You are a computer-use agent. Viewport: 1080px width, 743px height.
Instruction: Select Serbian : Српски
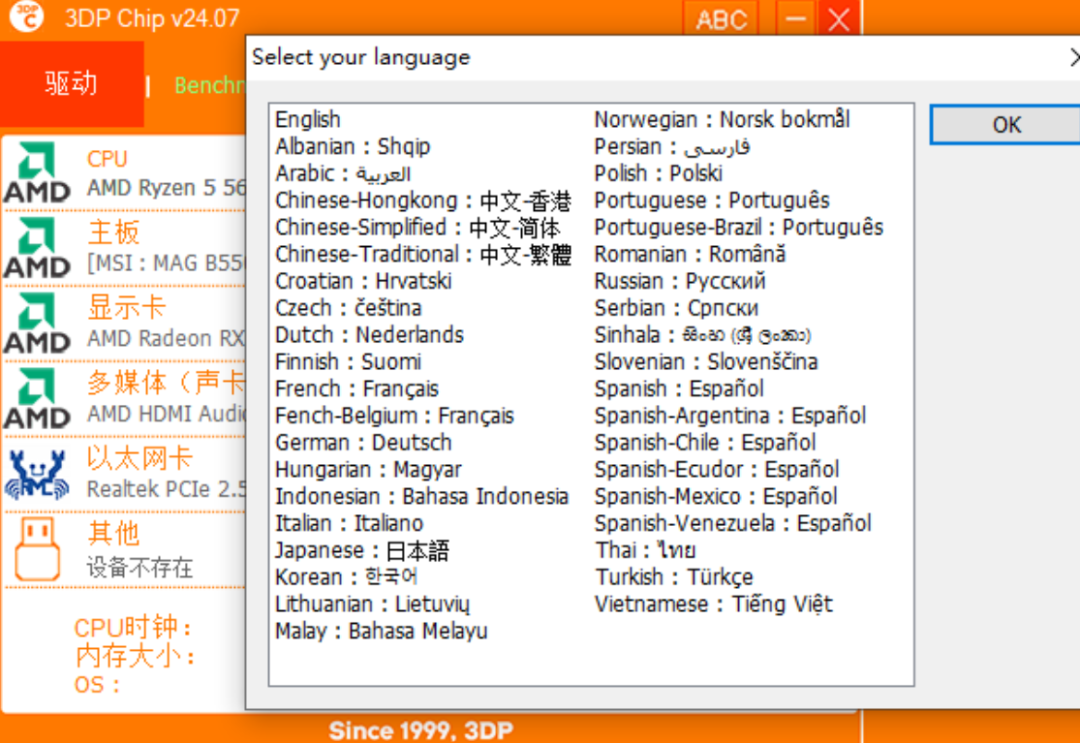click(x=676, y=308)
